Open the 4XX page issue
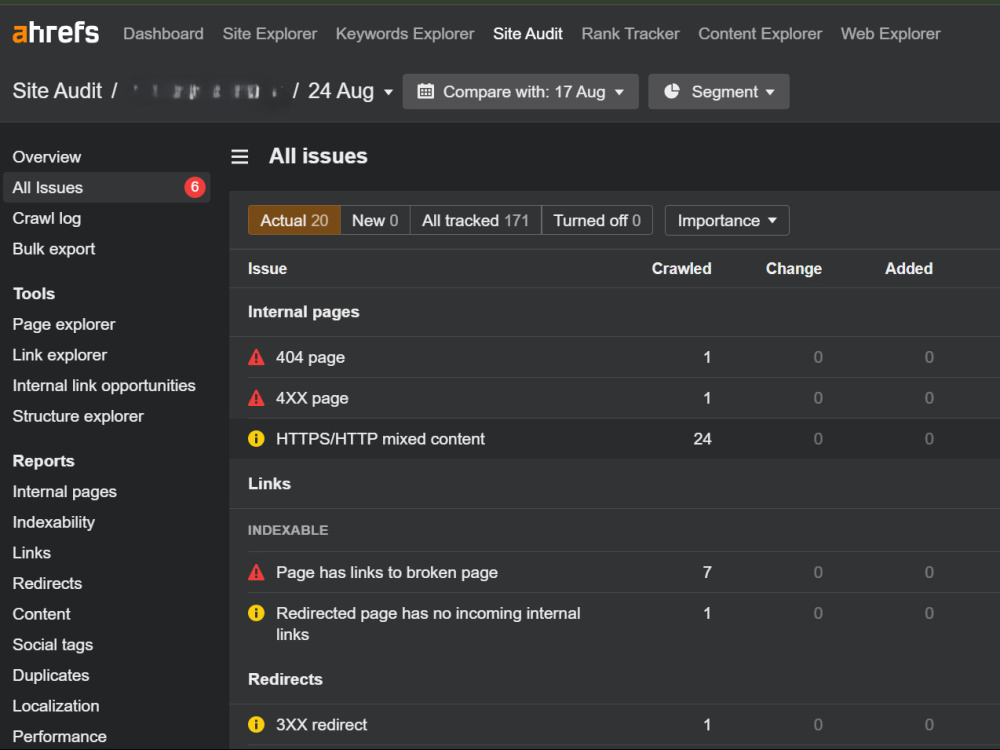1000x750 pixels. click(312, 398)
